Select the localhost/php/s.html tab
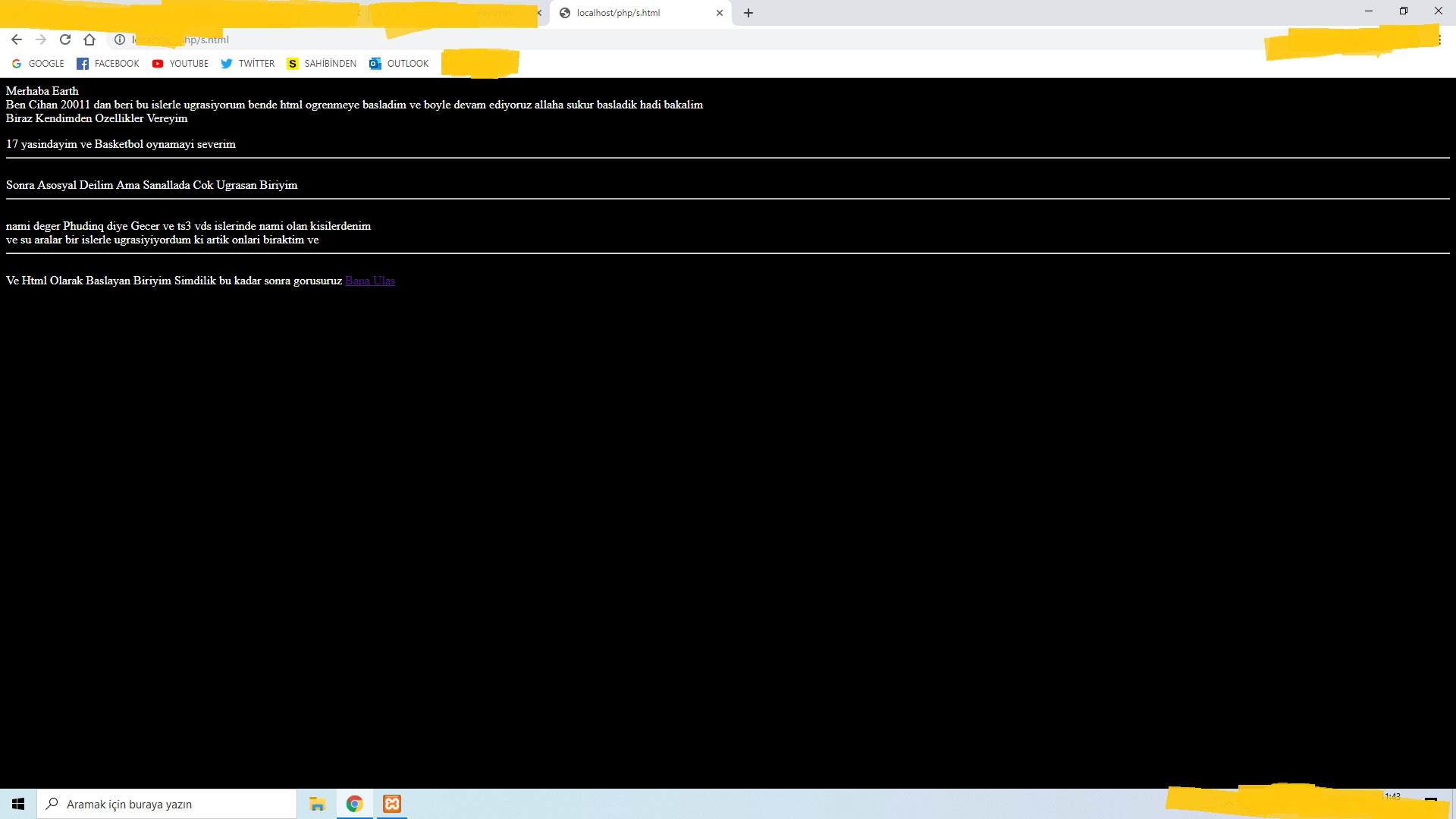 click(641, 13)
